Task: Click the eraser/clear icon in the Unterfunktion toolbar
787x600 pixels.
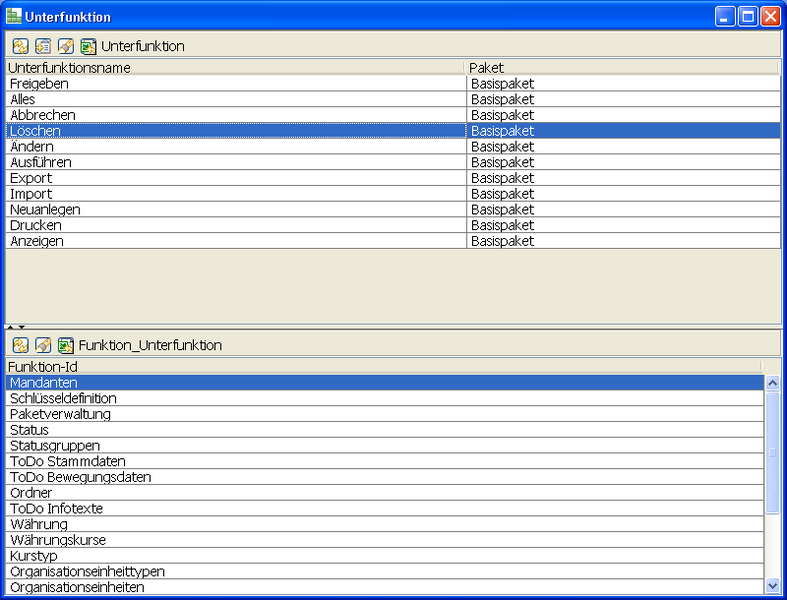Action: point(66,46)
